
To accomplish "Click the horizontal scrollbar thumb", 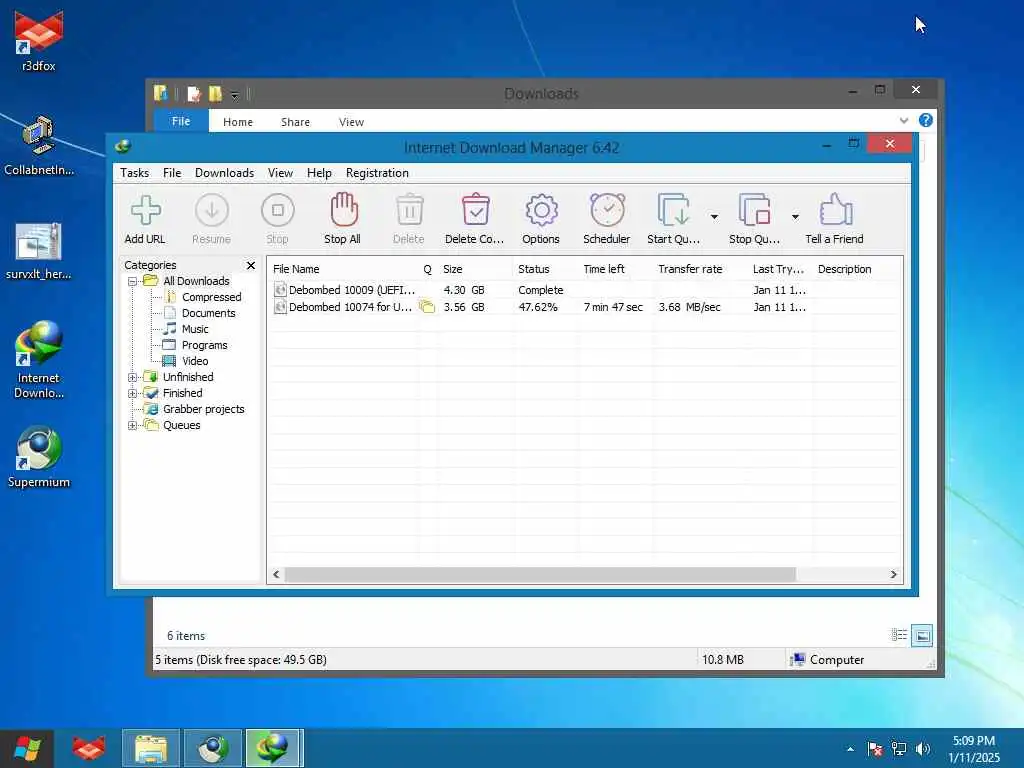I will (540, 575).
